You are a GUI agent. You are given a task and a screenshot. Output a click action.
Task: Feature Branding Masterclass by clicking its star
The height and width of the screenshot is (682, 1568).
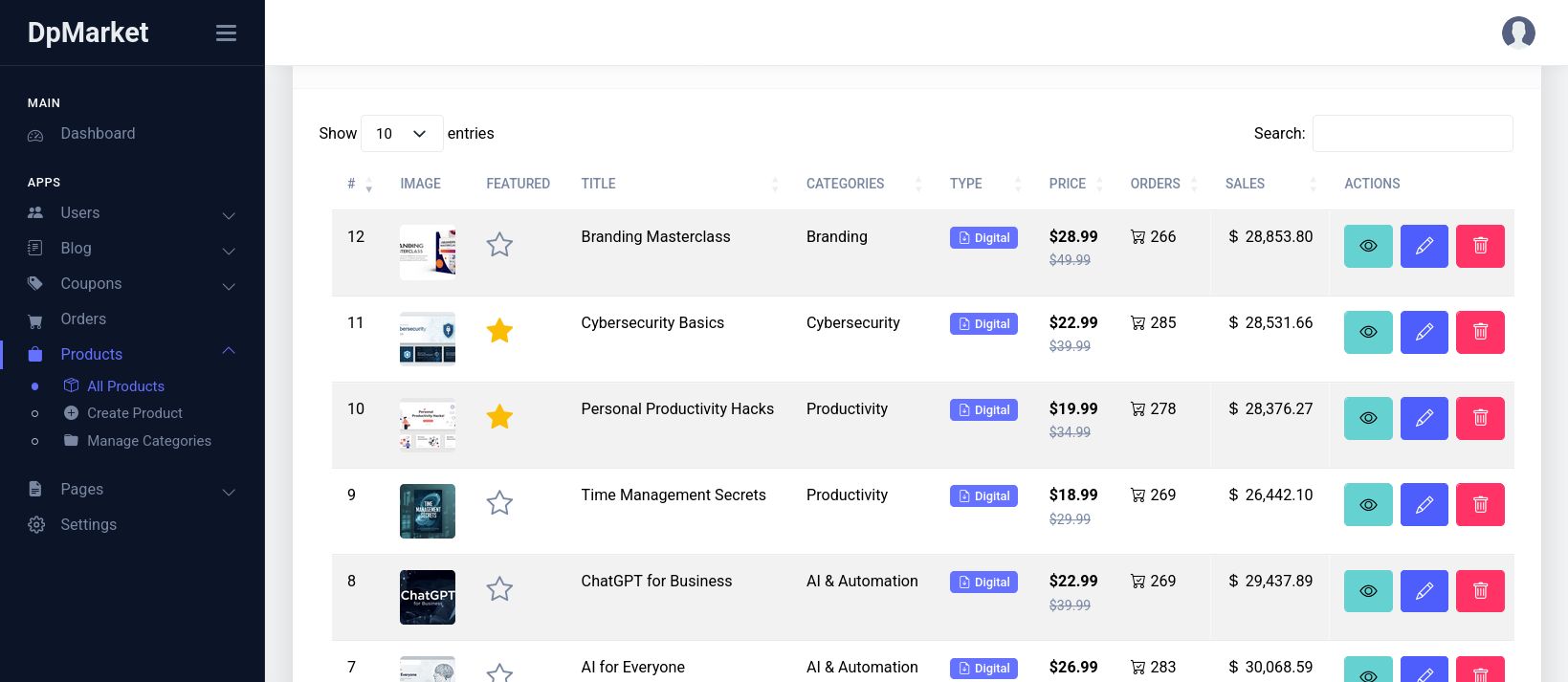click(499, 245)
